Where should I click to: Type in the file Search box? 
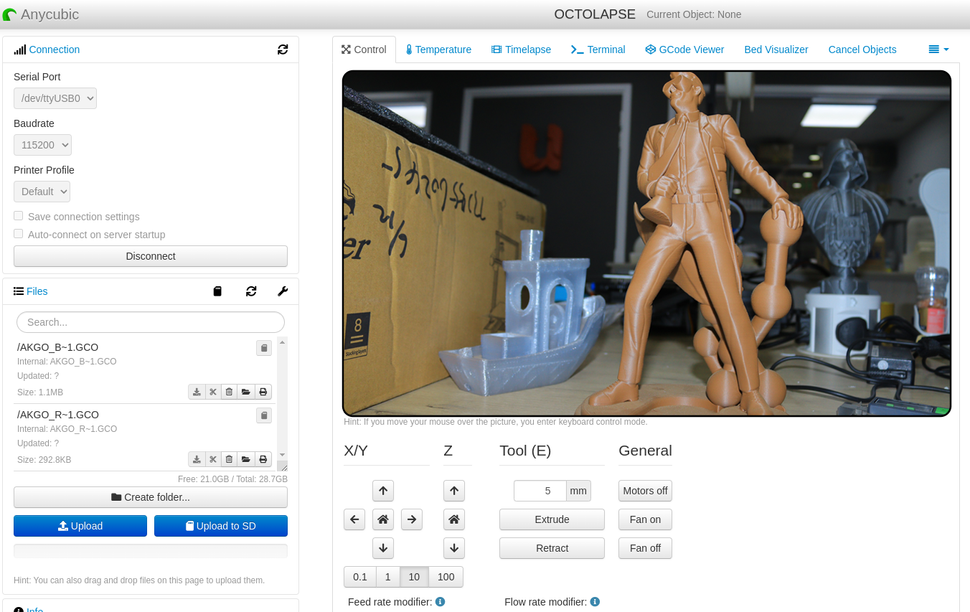tap(150, 322)
